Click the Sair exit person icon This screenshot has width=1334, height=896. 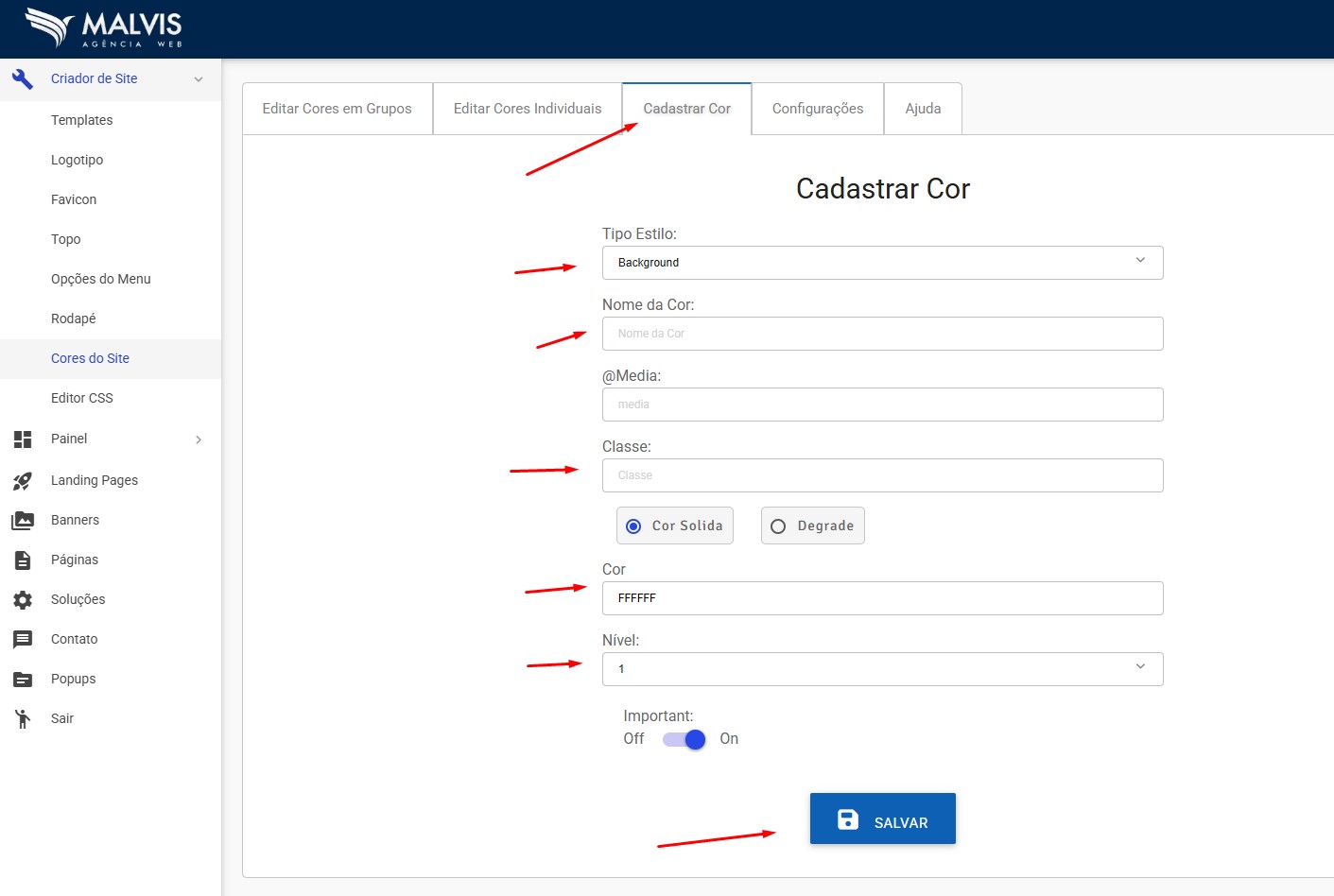coord(23,719)
